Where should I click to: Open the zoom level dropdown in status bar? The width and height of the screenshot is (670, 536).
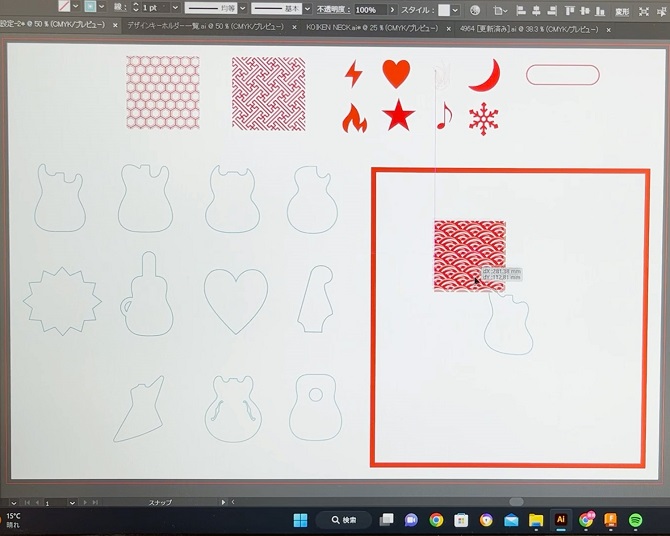point(14,503)
